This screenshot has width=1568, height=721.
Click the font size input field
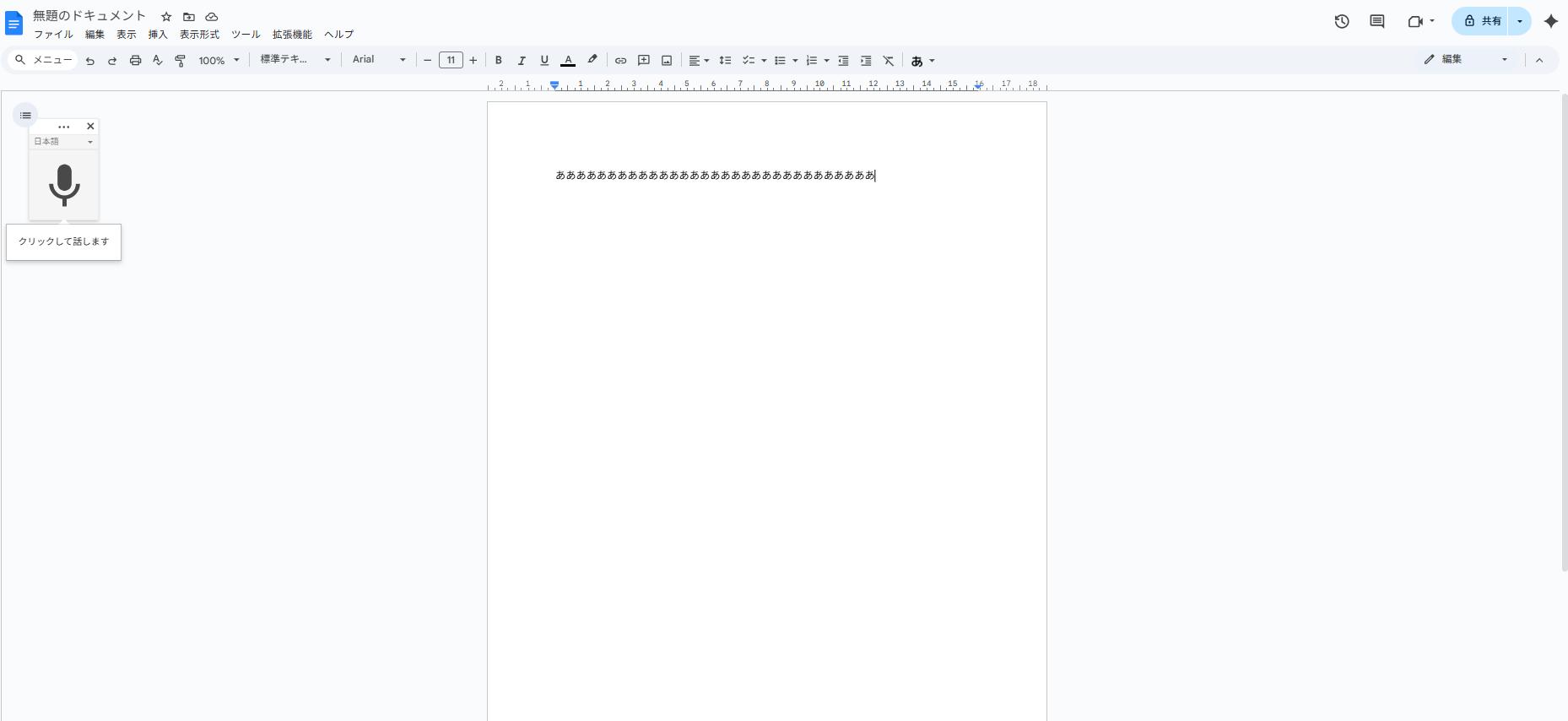click(451, 60)
